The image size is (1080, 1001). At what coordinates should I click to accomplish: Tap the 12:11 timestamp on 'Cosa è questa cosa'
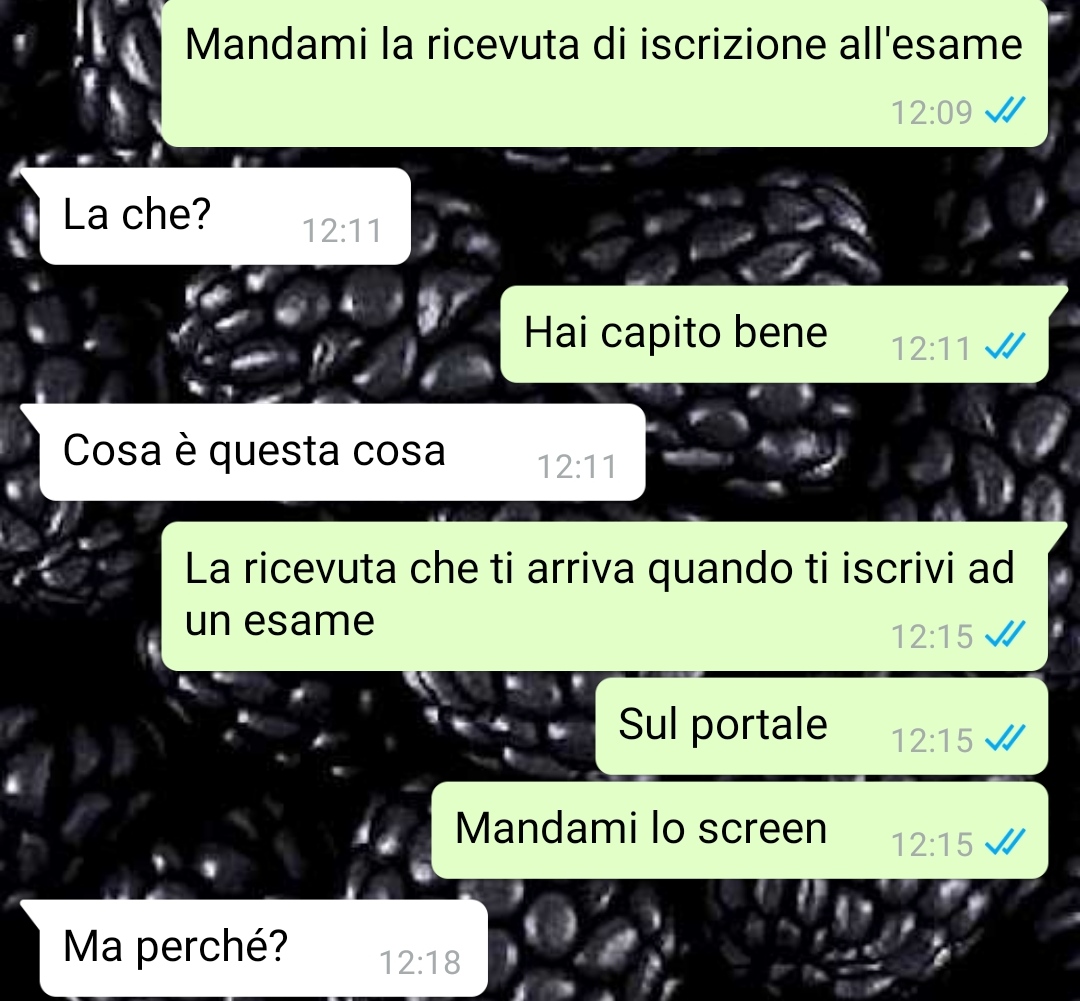point(577,467)
